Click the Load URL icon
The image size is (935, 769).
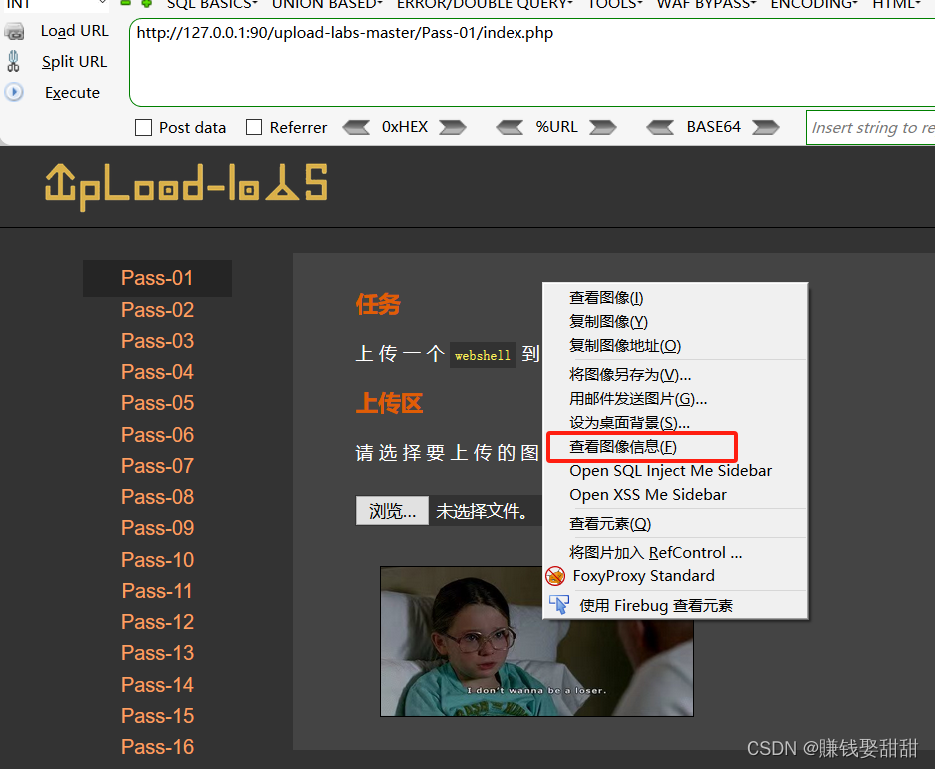(x=14, y=31)
